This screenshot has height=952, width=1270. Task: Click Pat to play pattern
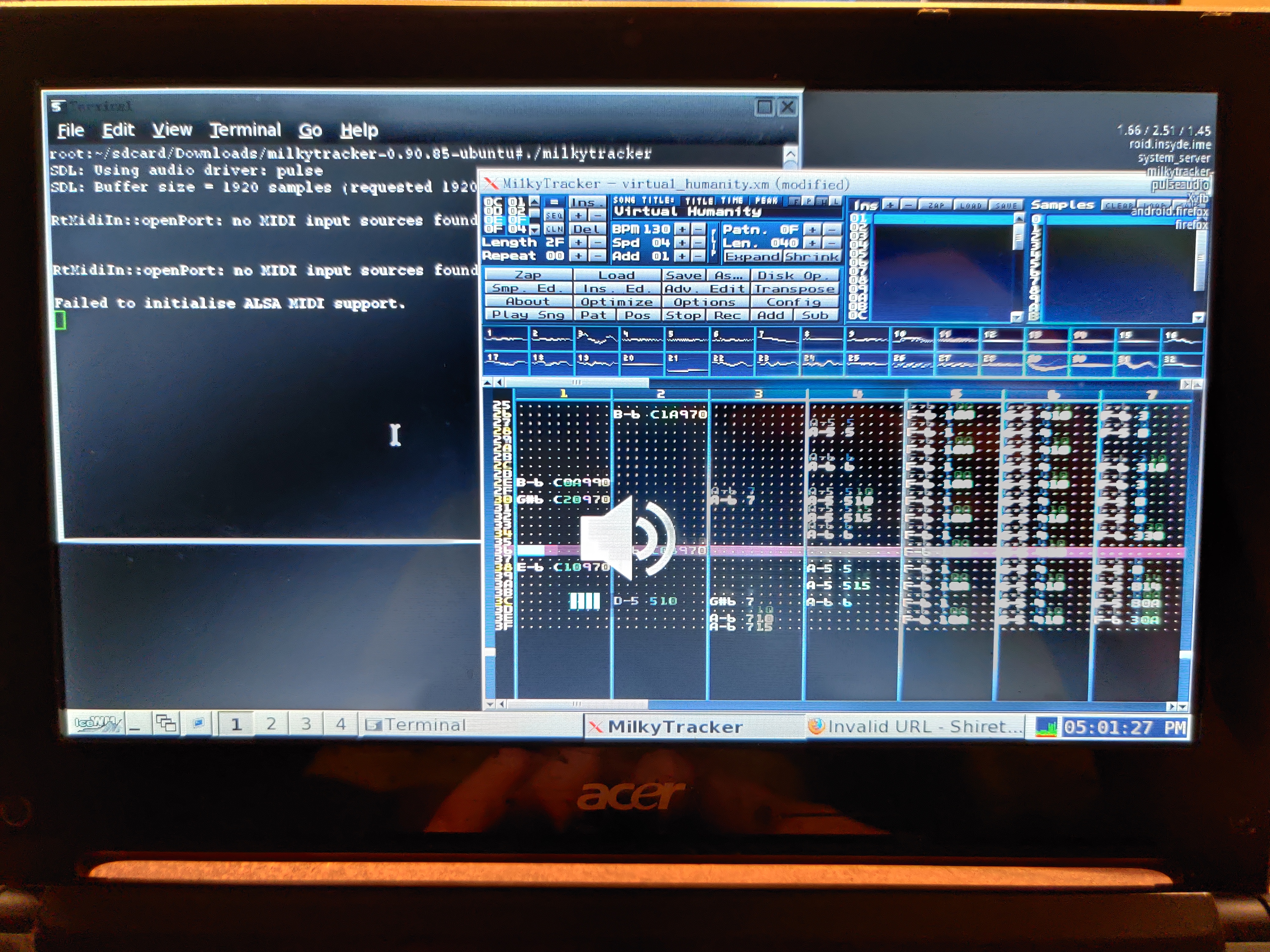point(594,315)
